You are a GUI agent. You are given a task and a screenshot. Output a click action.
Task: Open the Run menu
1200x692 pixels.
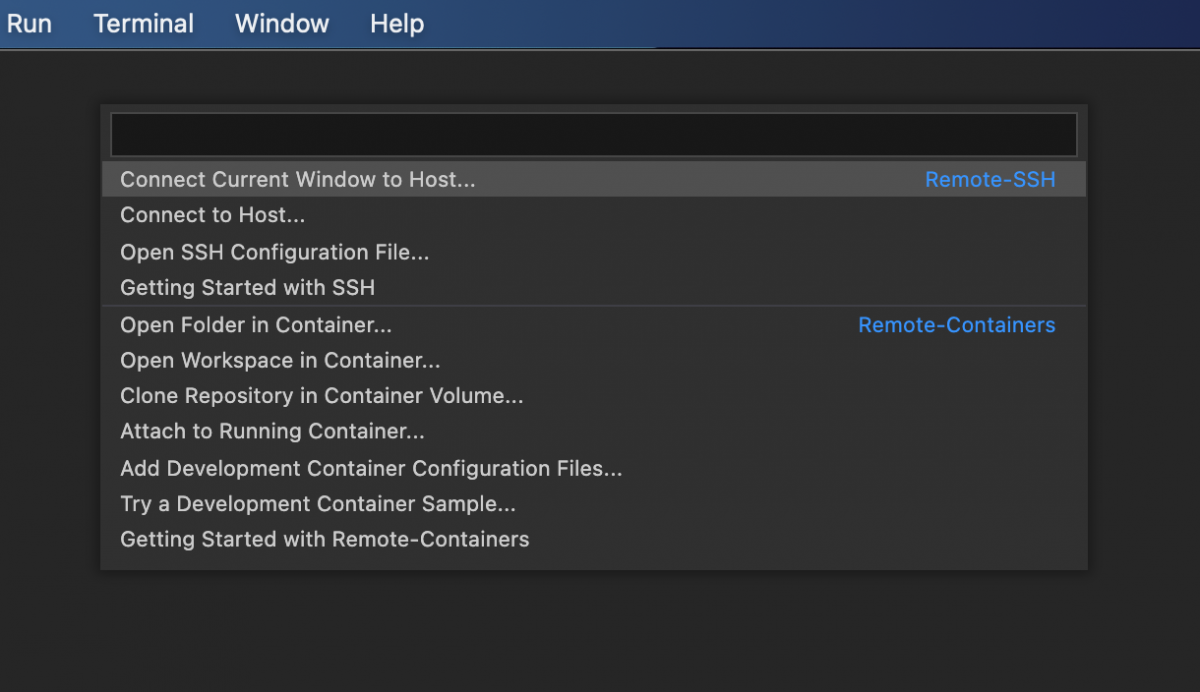pyautogui.click(x=29, y=23)
